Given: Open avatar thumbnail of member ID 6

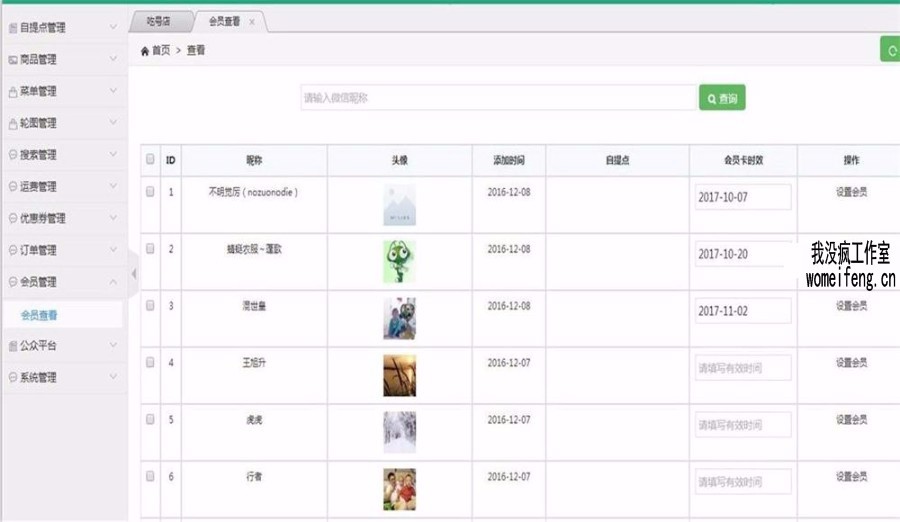Looking at the screenshot, I should tap(399, 489).
